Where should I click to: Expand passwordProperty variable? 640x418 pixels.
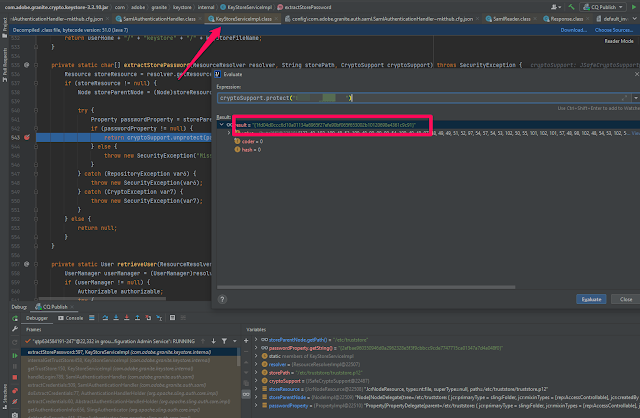point(256,405)
